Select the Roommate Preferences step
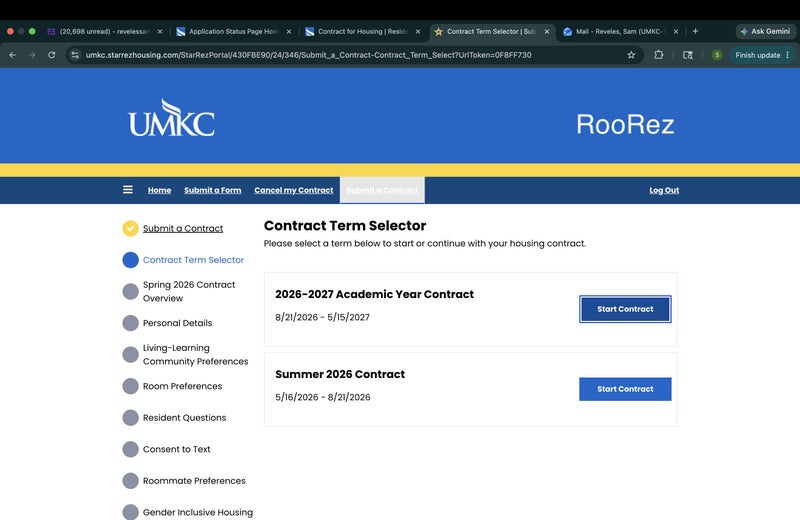This screenshot has width=800, height=520. tap(194, 481)
